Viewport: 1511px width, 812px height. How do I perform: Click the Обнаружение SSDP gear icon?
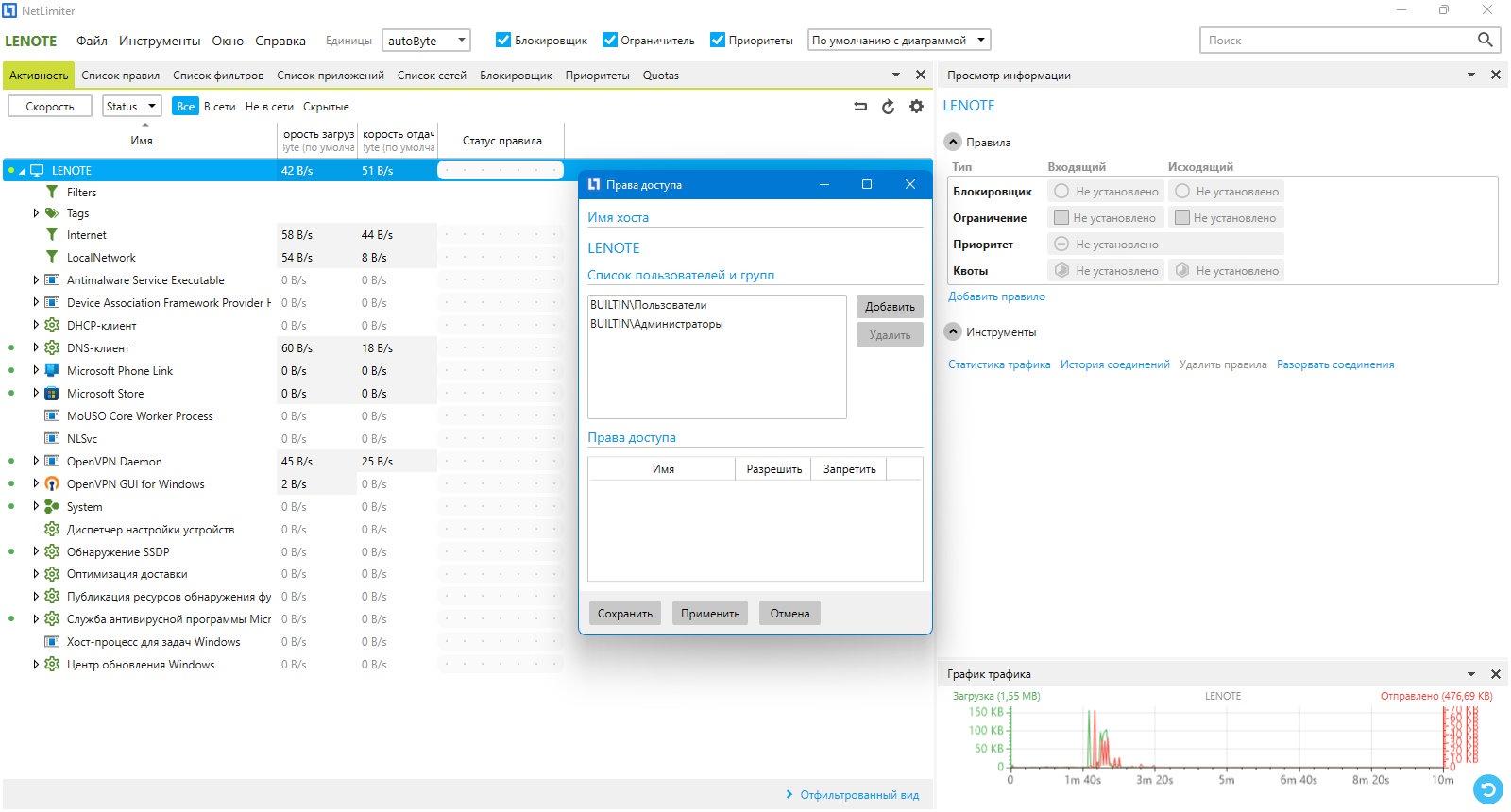point(52,551)
